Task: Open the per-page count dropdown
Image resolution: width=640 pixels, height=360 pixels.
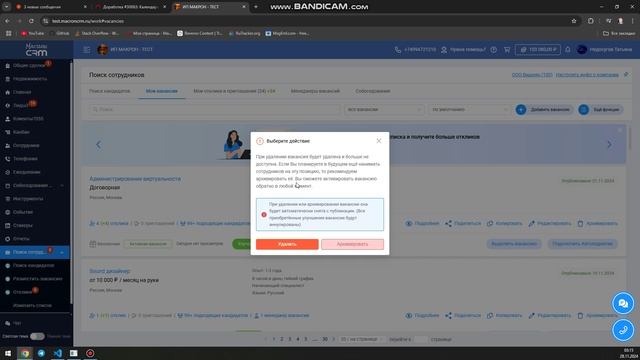Action: [361, 339]
